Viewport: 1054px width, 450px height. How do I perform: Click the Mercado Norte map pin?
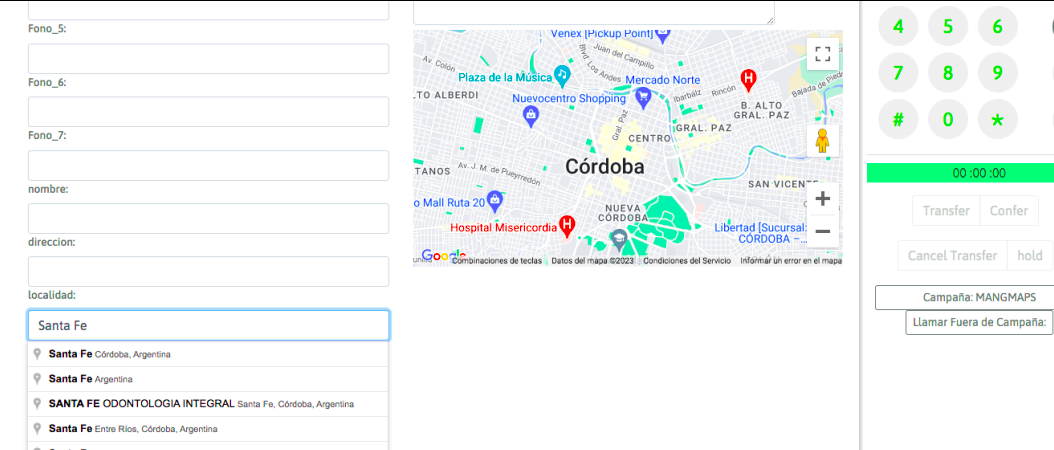pyautogui.click(x=644, y=97)
